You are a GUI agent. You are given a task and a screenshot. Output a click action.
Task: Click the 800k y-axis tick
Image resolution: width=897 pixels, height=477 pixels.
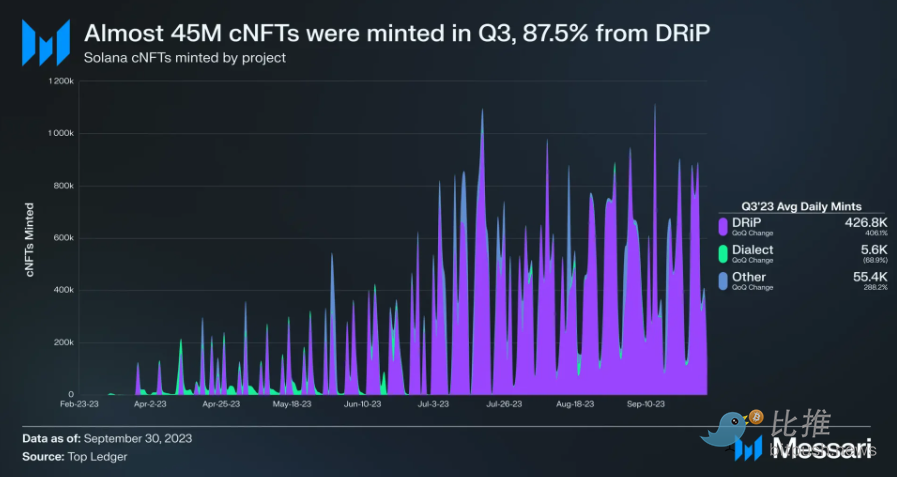[63, 186]
